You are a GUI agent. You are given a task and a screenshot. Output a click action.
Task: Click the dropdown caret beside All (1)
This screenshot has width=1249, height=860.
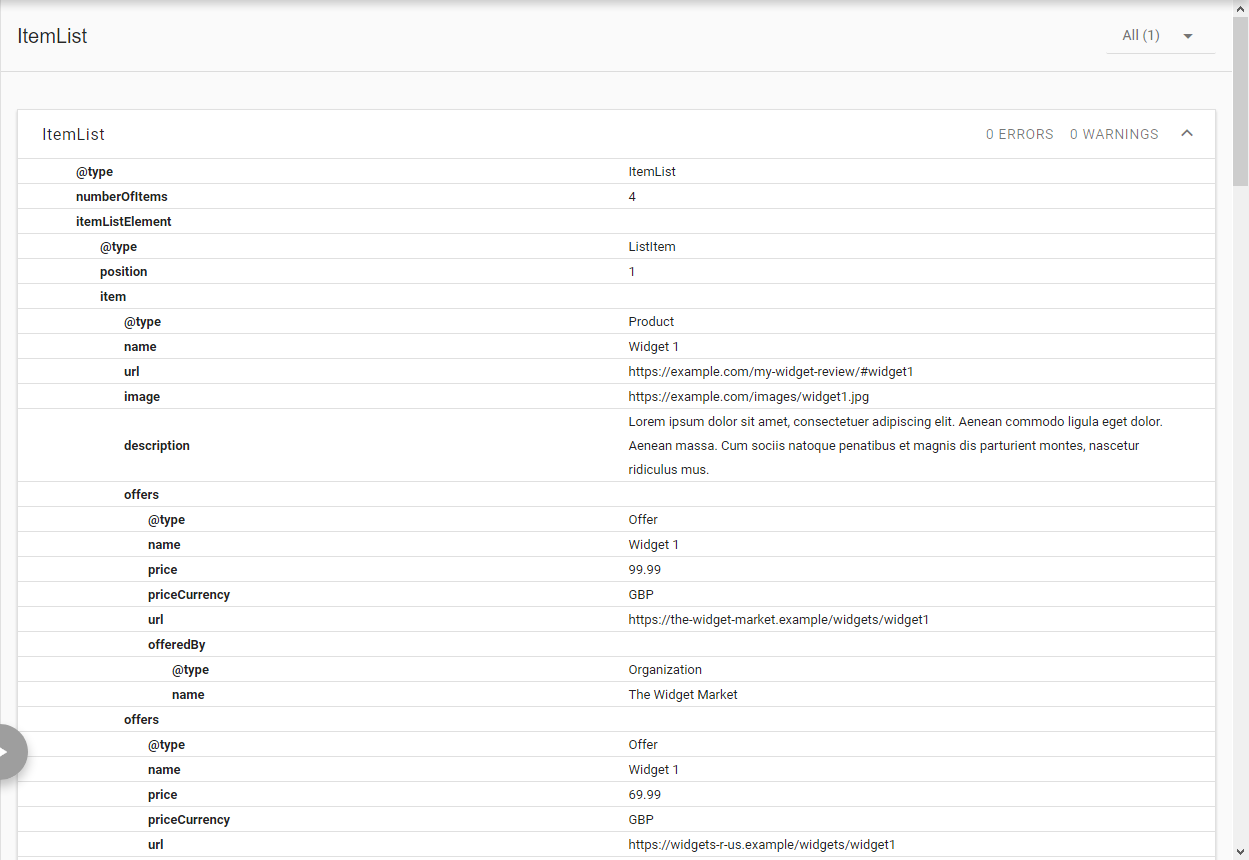tap(1187, 35)
